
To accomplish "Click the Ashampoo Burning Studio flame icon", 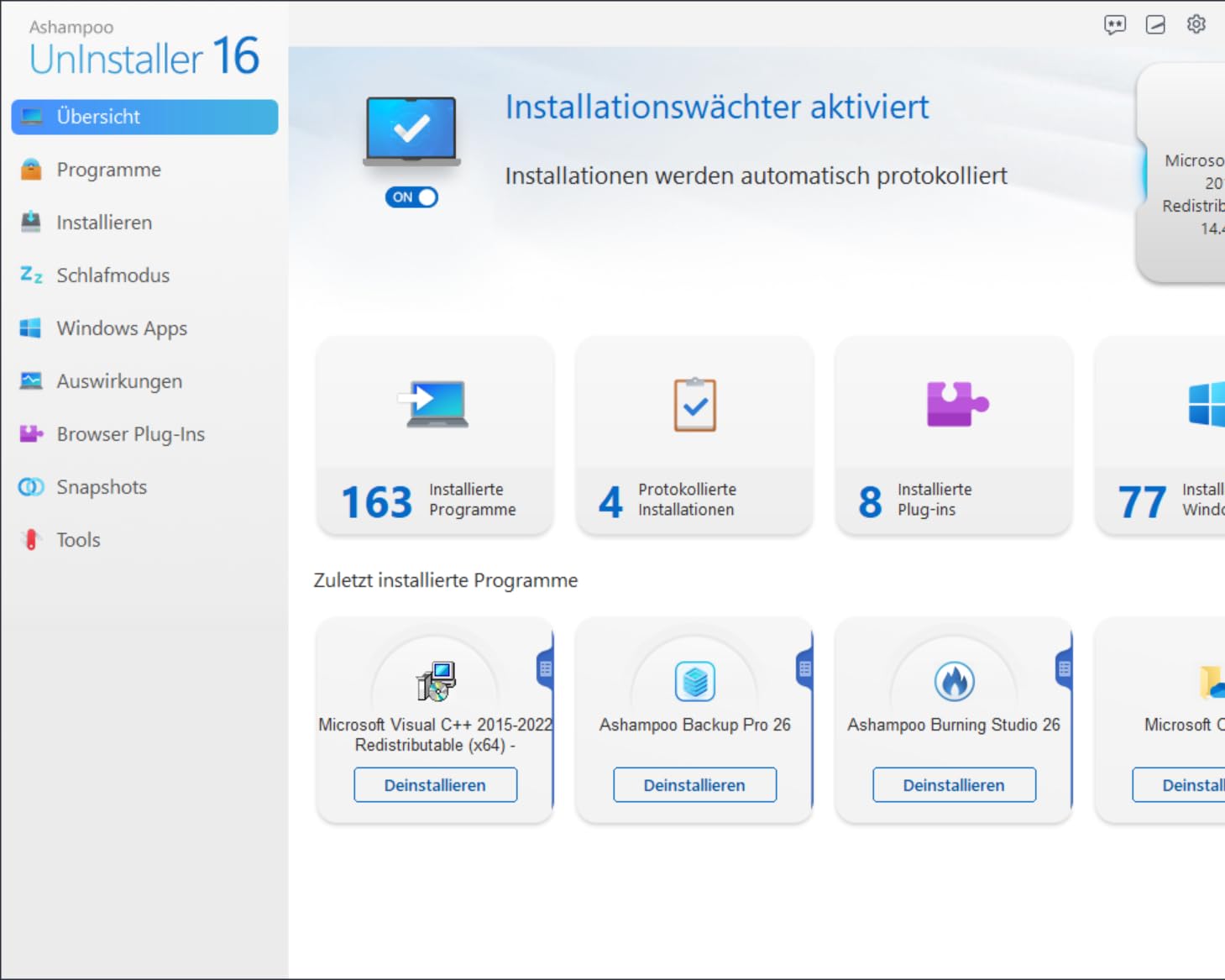I will (955, 681).
